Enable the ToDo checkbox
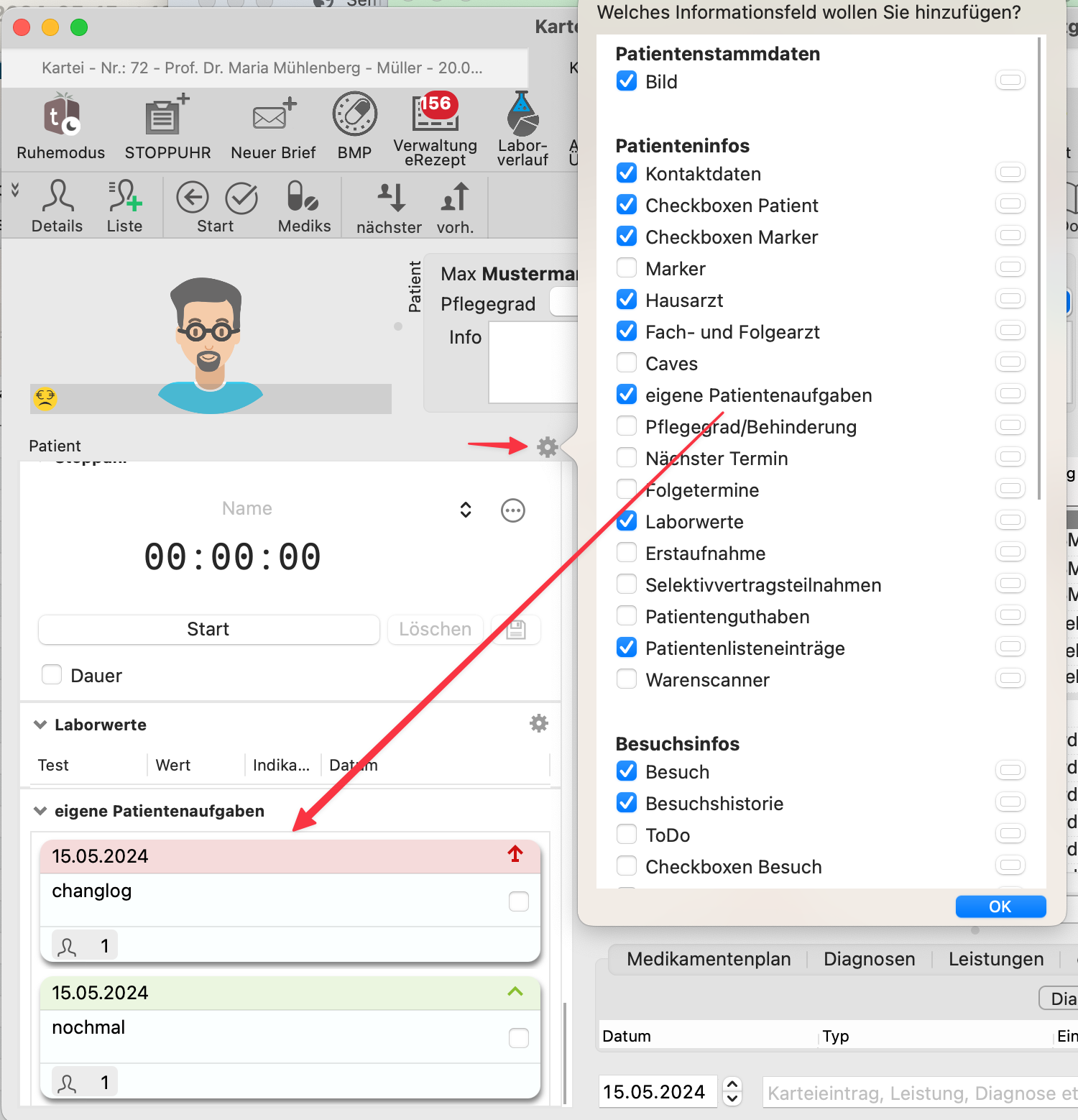Image resolution: width=1078 pixels, height=1120 pixels. tap(627, 834)
